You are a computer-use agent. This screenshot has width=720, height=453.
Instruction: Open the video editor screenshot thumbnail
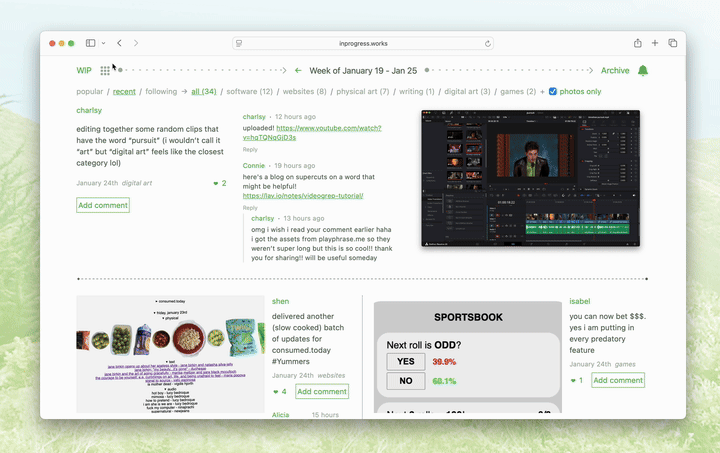530,178
